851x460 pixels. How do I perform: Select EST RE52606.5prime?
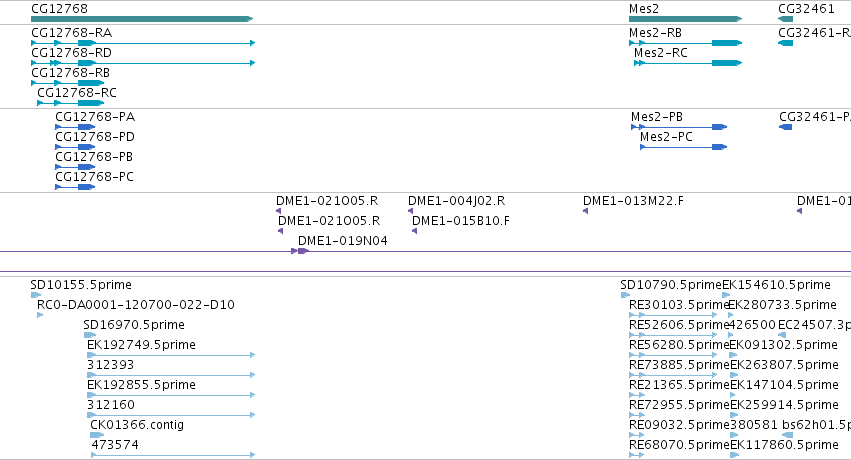click(x=674, y=335)
